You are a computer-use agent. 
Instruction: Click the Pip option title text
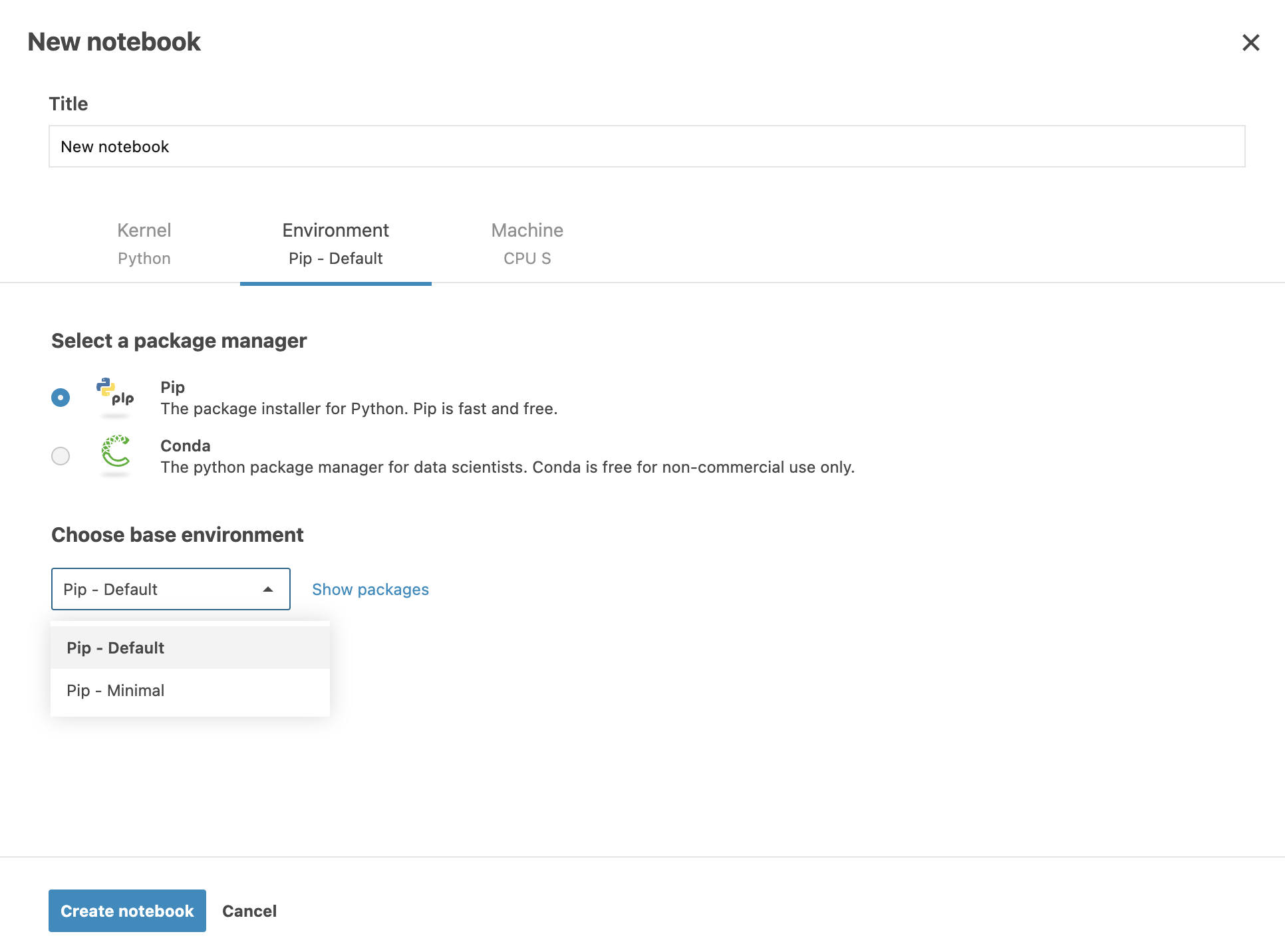(173, 388)
